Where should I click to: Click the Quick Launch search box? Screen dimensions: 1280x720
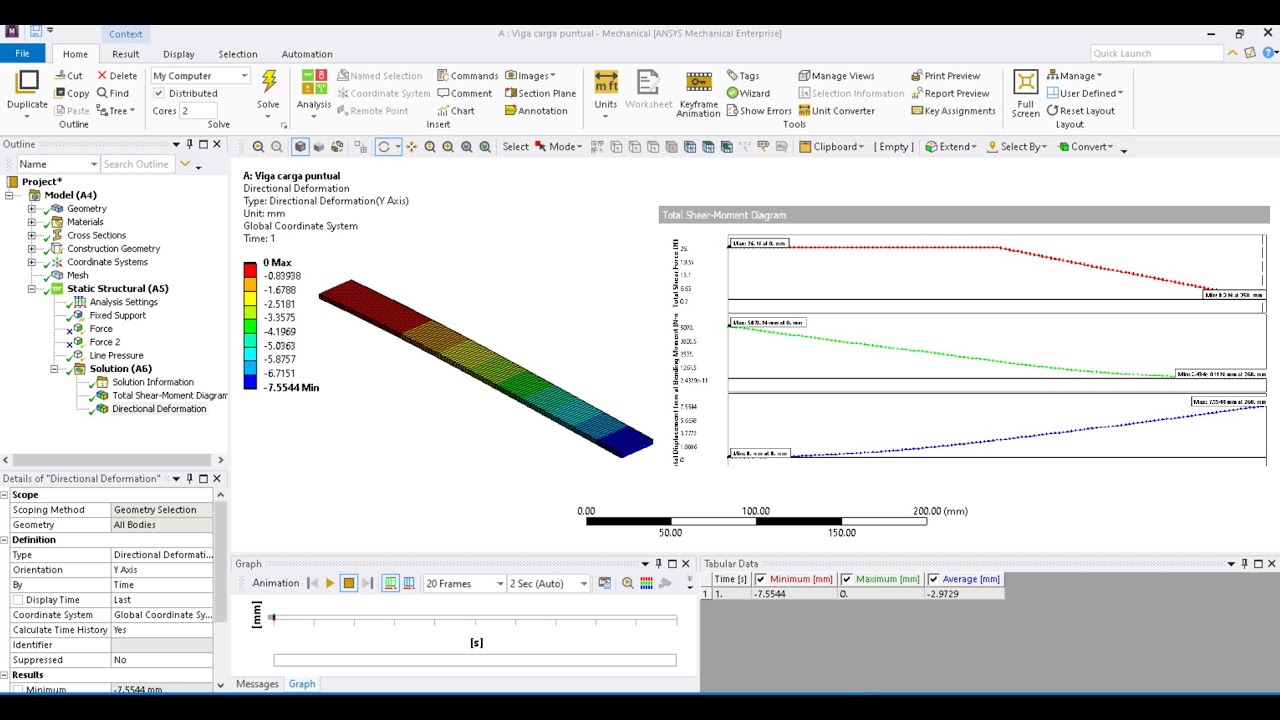1156,53
